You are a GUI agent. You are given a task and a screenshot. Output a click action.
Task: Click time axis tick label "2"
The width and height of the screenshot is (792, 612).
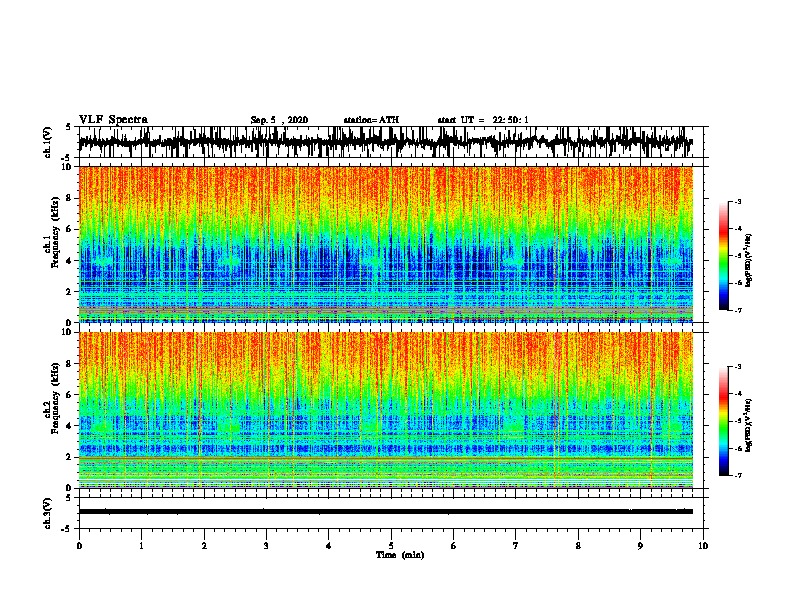click(x=204, y=546)
